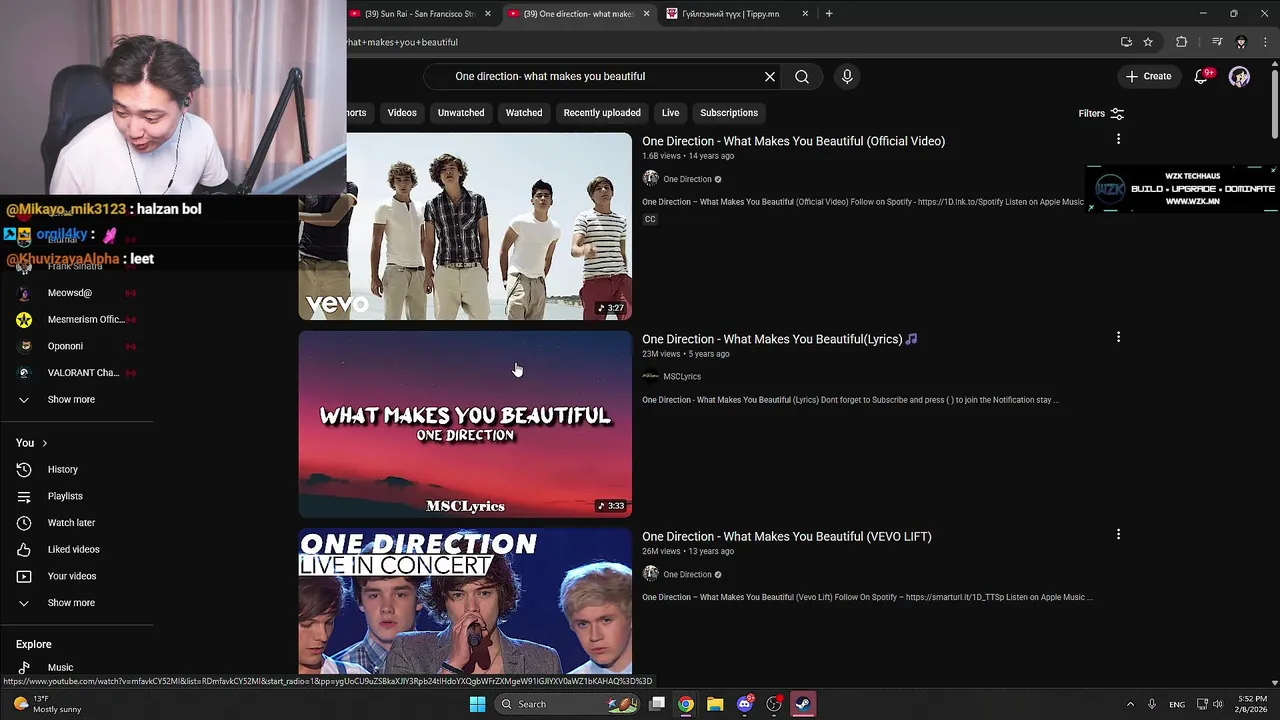
Task: Open more options for Lyrics video result
Action: pos(1118,337)
